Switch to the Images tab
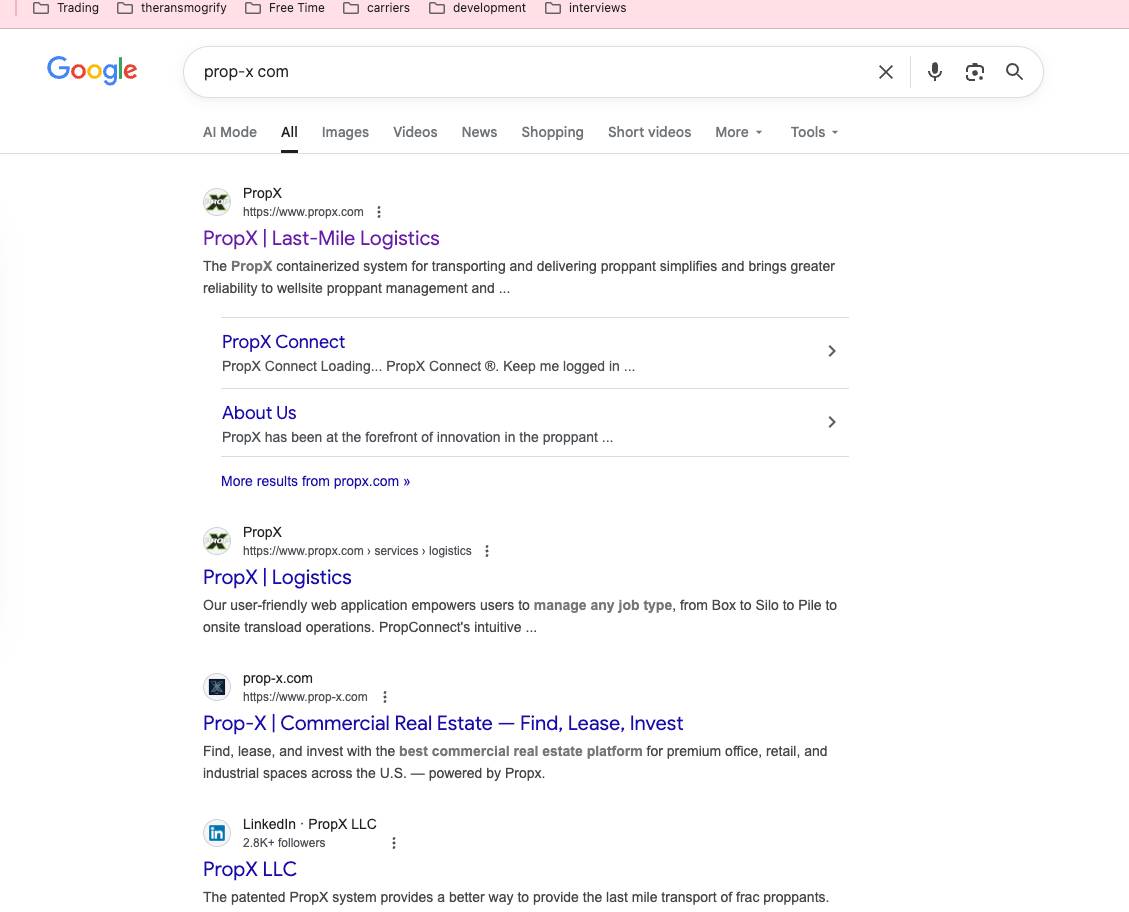 click(345, 132)
